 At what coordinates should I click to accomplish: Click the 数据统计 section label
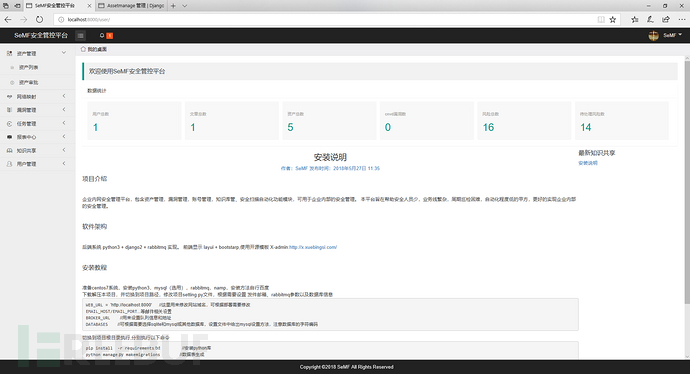pyautogui.click(x=96, y=91)
